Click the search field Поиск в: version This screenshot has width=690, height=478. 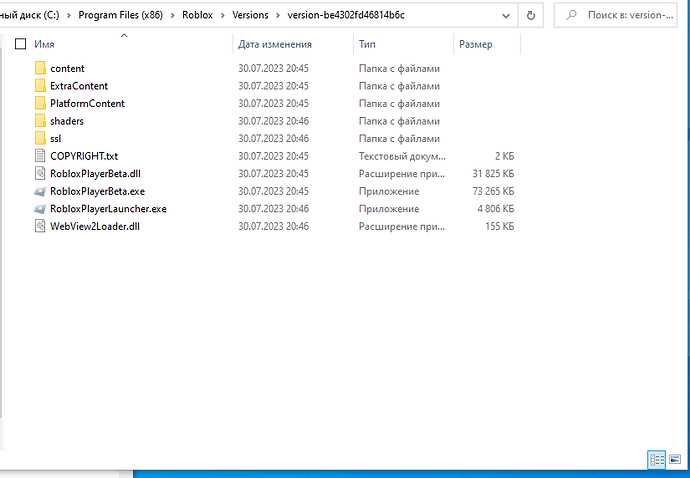[615, 15]
